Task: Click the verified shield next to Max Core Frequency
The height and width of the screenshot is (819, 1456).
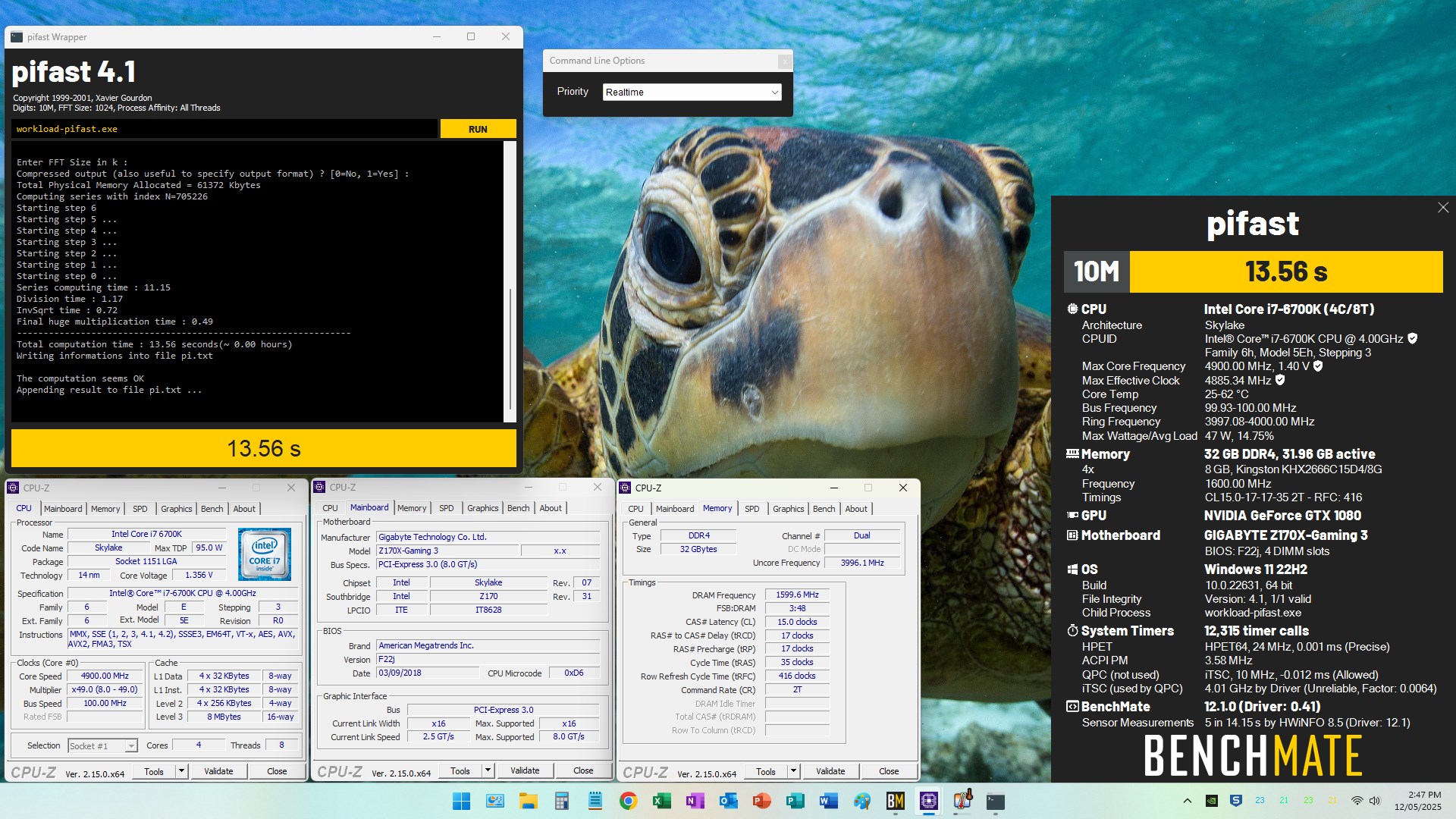Action: pyautogui.click(x=1318, y=366)
